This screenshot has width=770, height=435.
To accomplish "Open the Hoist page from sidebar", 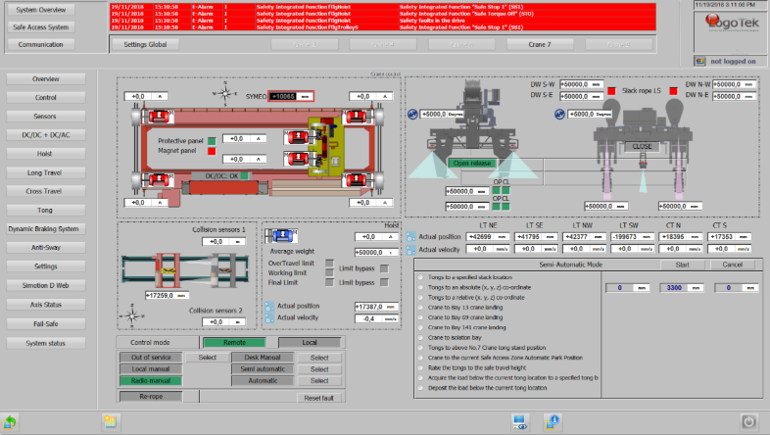I will (x=45, y=153).
